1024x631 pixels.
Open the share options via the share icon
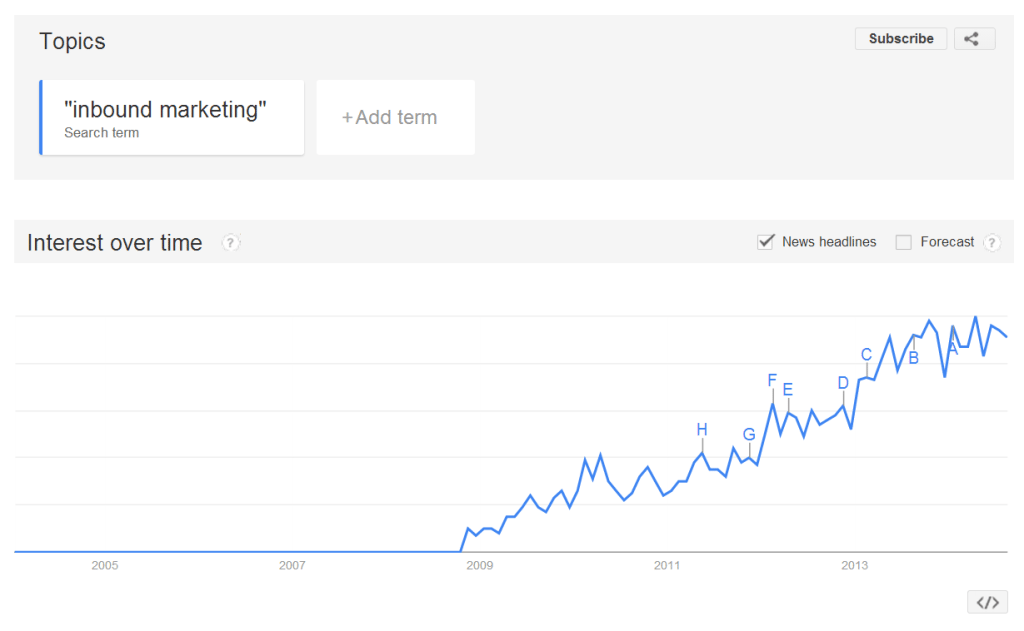(x=974, y=38)
